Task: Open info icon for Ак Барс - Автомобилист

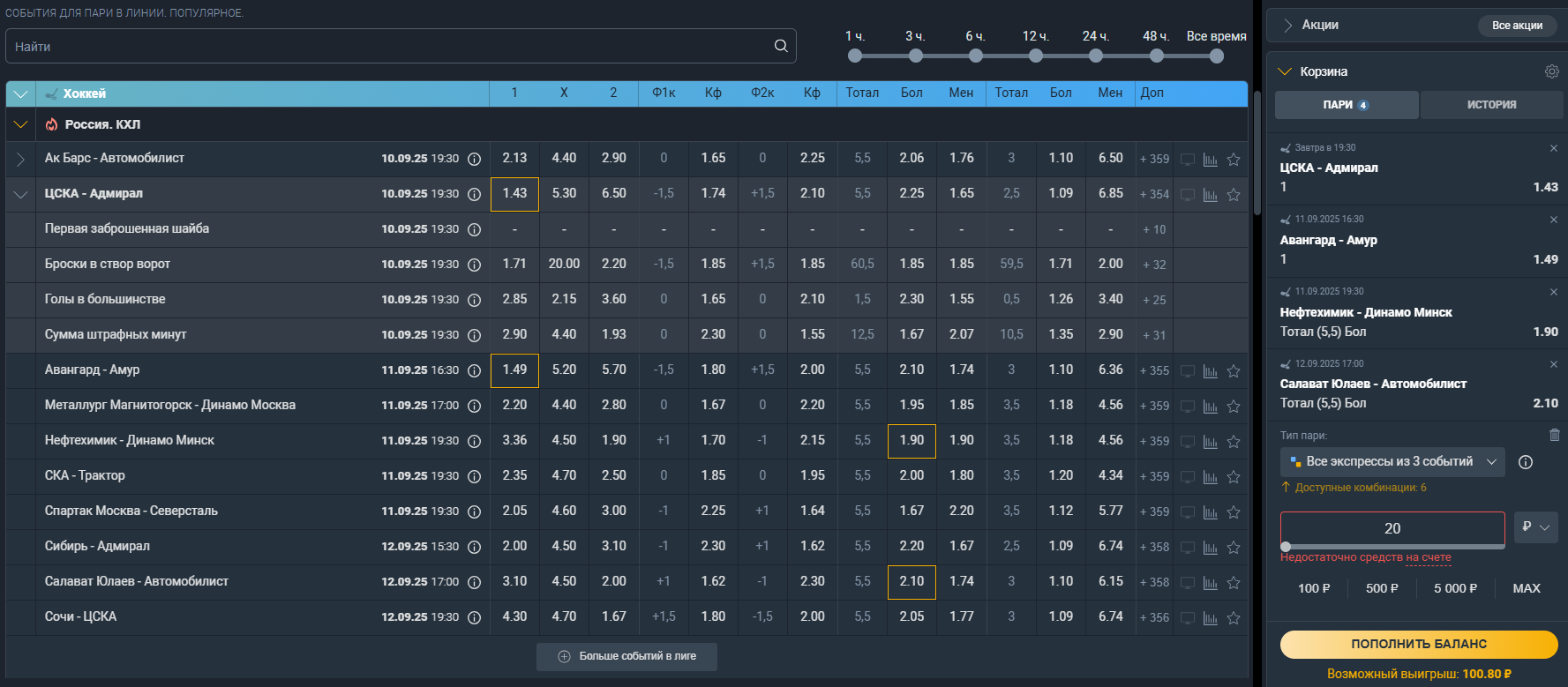Action: [474, 159]
